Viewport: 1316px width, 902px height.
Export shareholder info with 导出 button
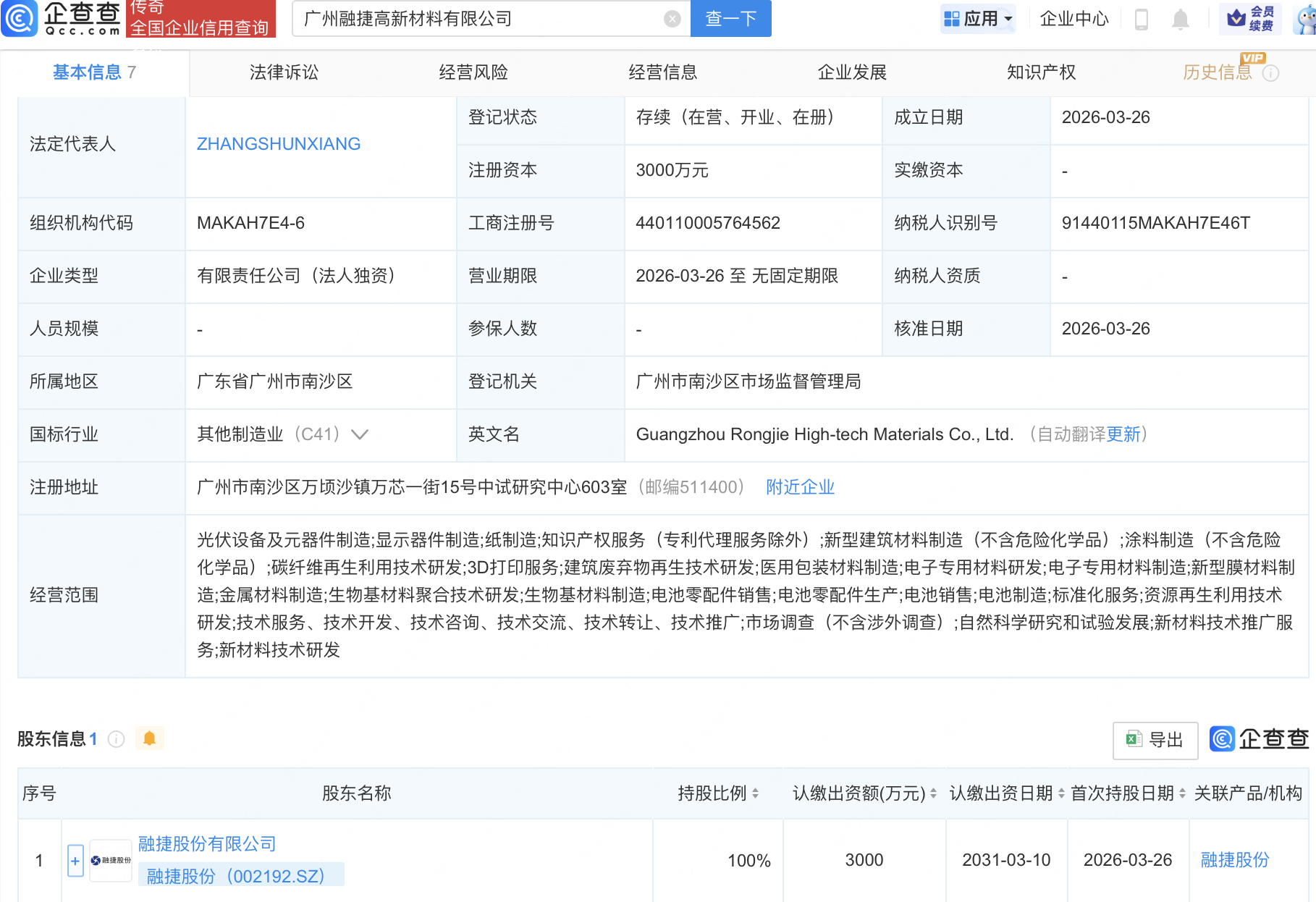coord(1155,740)
